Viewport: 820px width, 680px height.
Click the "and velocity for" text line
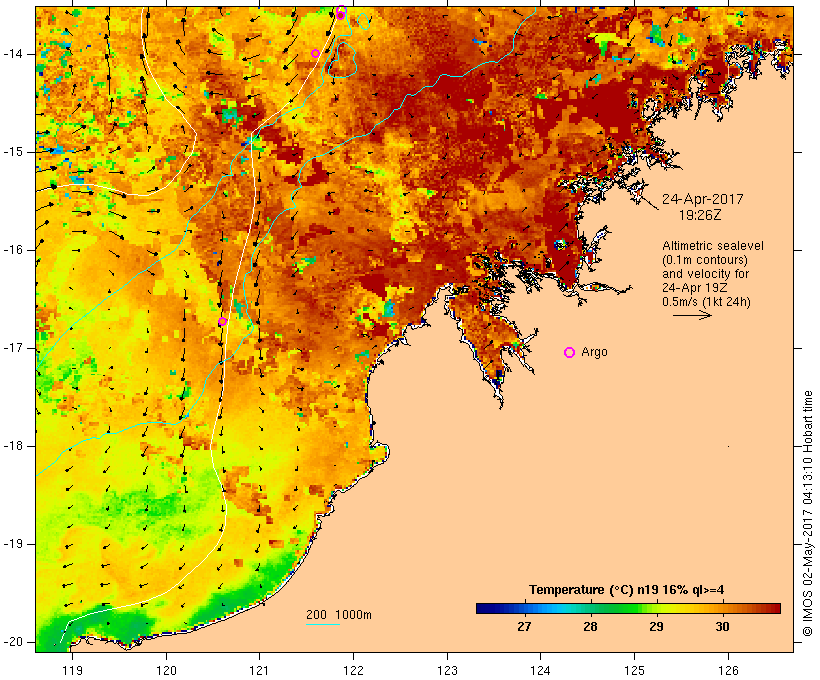705,274
